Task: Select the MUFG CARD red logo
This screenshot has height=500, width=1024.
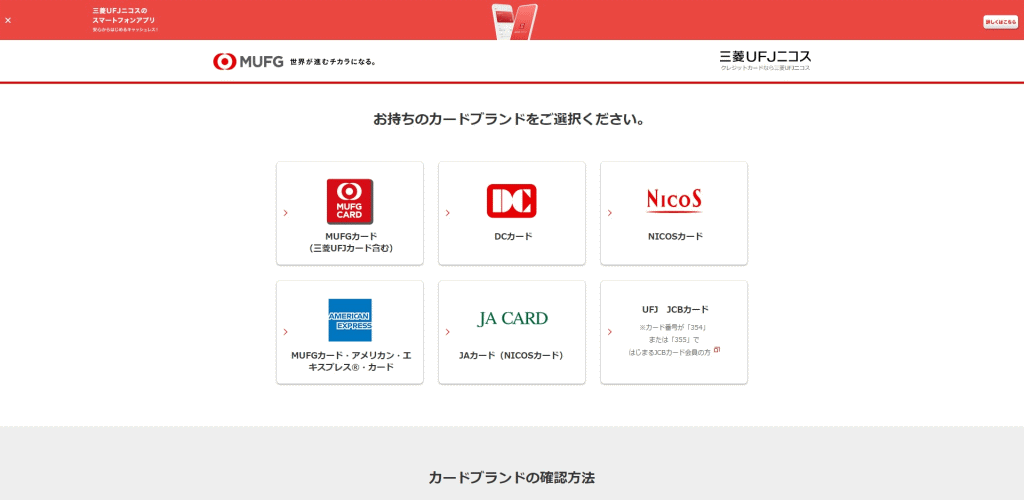Action: 350,202
